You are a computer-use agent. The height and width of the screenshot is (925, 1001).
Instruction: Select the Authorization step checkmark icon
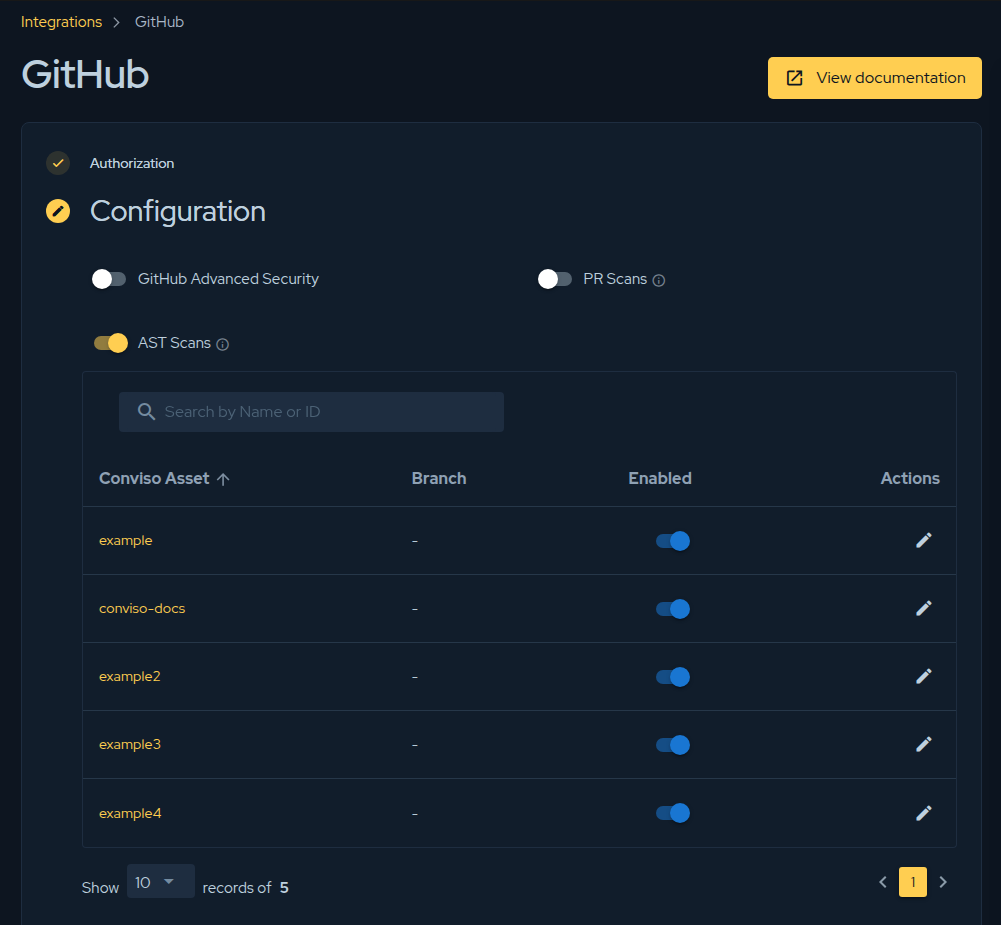pyautogui.click(x=58, y=163)
